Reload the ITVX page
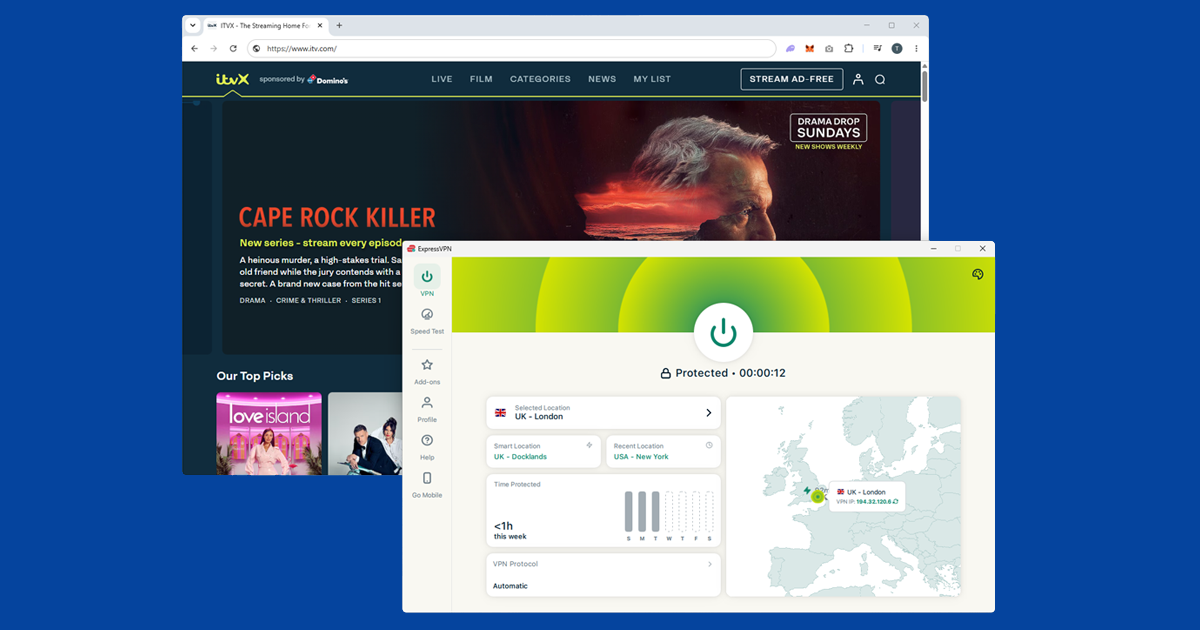 coord(233,48)
